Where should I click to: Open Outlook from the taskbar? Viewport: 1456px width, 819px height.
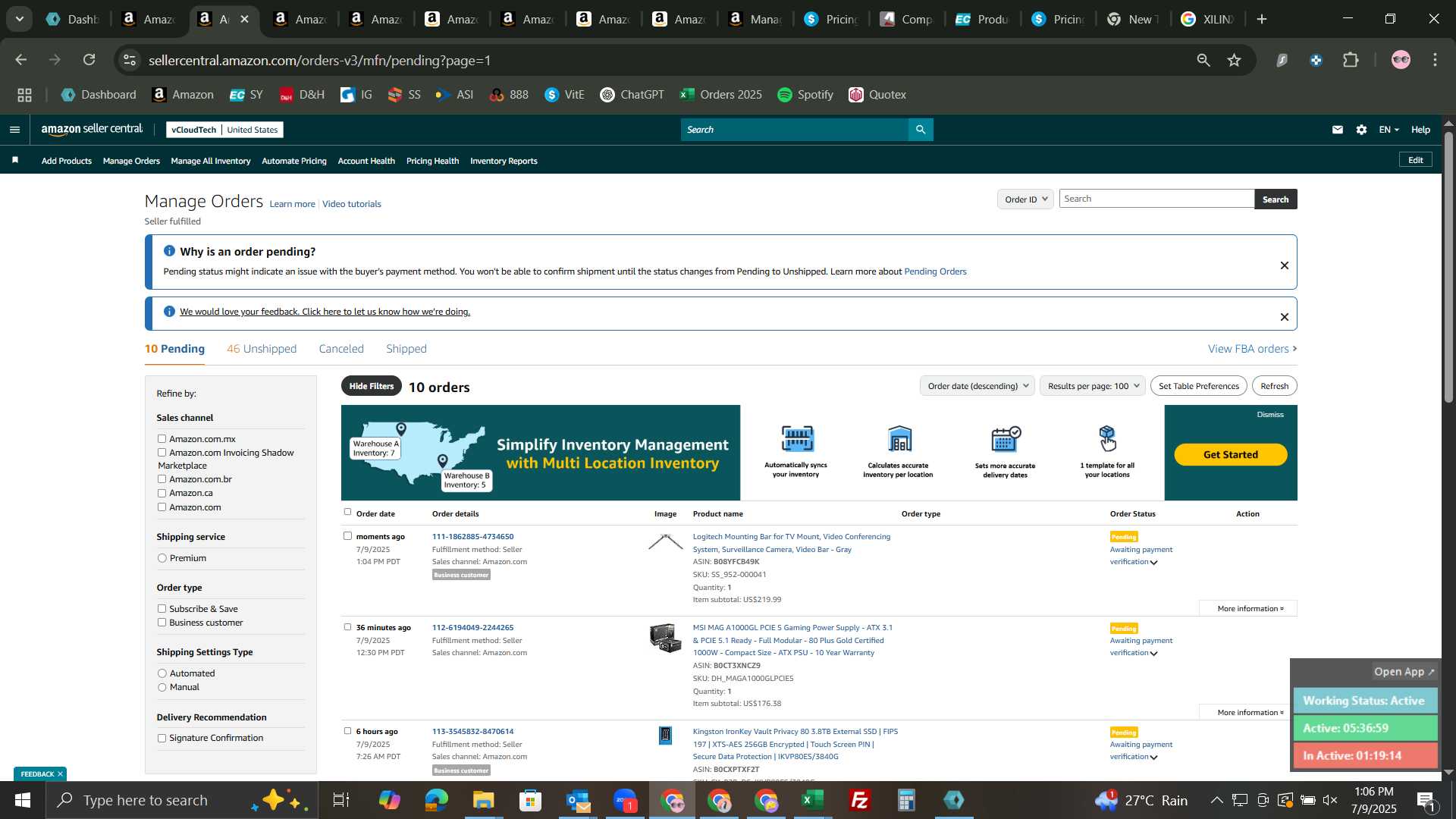578,800
